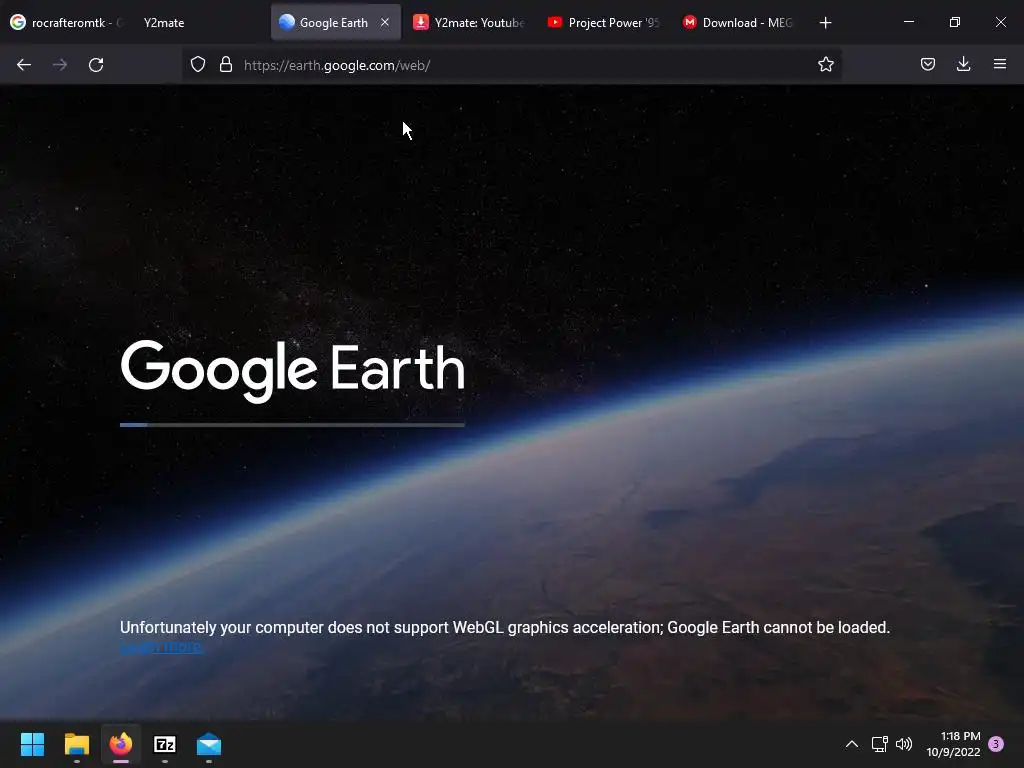Open the Learn more link
The image size is (1024, 768).
point(161,647)
